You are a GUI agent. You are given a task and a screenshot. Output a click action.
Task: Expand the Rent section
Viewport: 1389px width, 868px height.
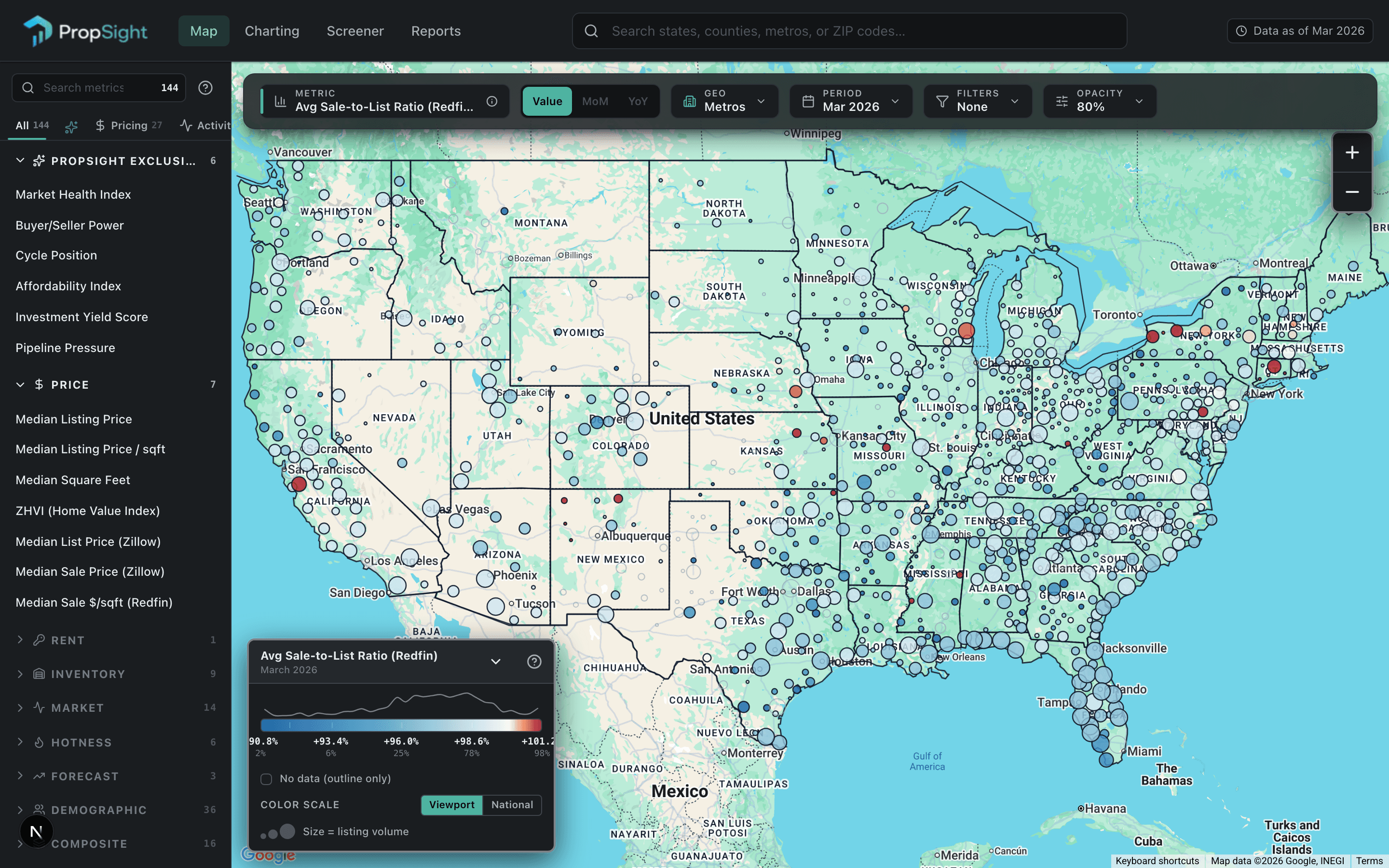[x=20, y=639]
